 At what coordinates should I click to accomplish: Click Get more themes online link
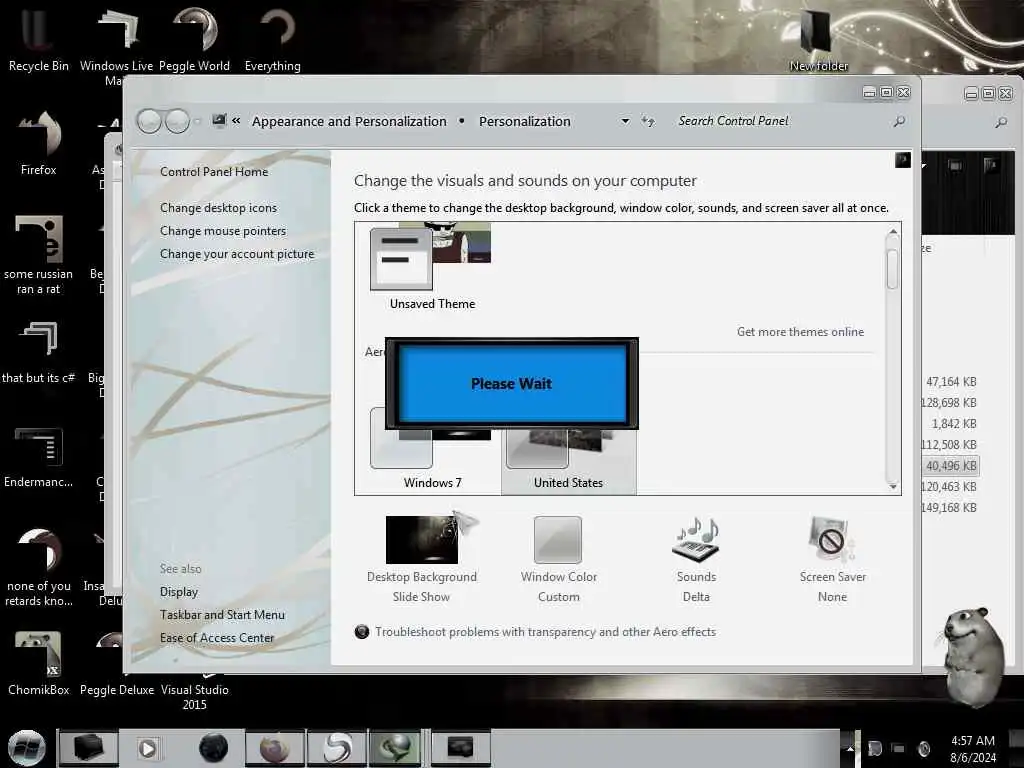800,332
